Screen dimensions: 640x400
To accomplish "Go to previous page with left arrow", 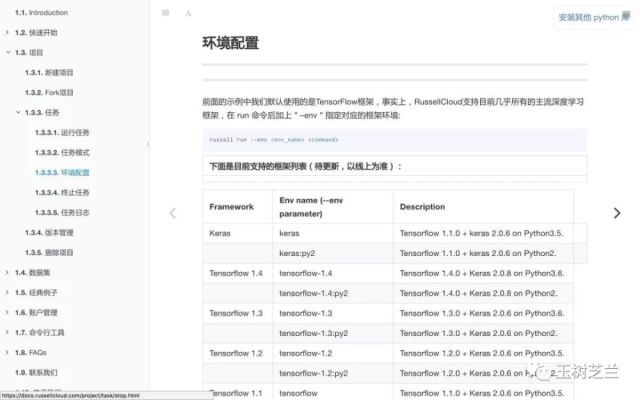I will tap(172, 213).
